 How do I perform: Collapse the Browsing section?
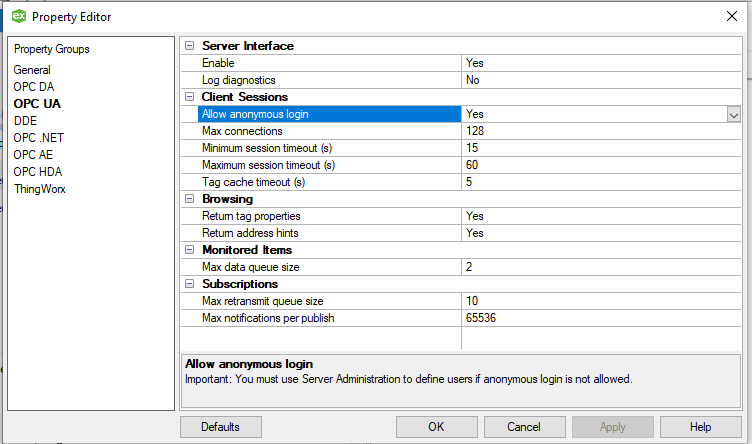point(189,199)
